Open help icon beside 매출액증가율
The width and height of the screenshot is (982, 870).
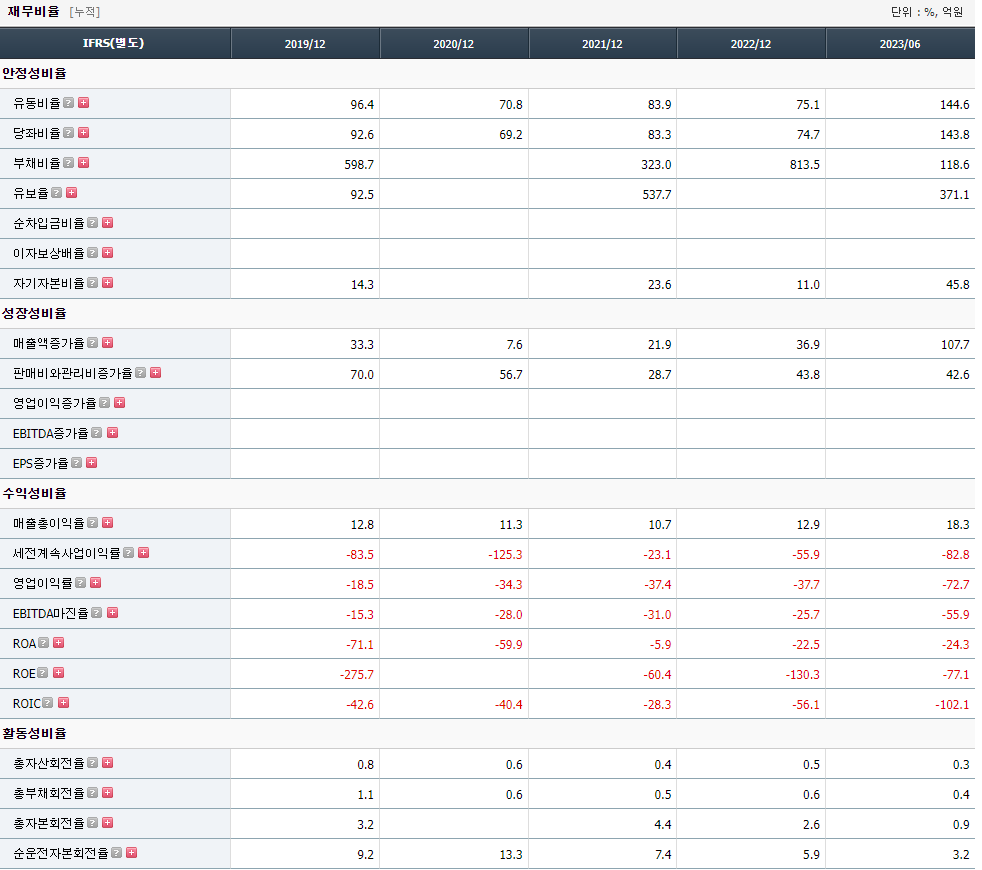(93, 343)
